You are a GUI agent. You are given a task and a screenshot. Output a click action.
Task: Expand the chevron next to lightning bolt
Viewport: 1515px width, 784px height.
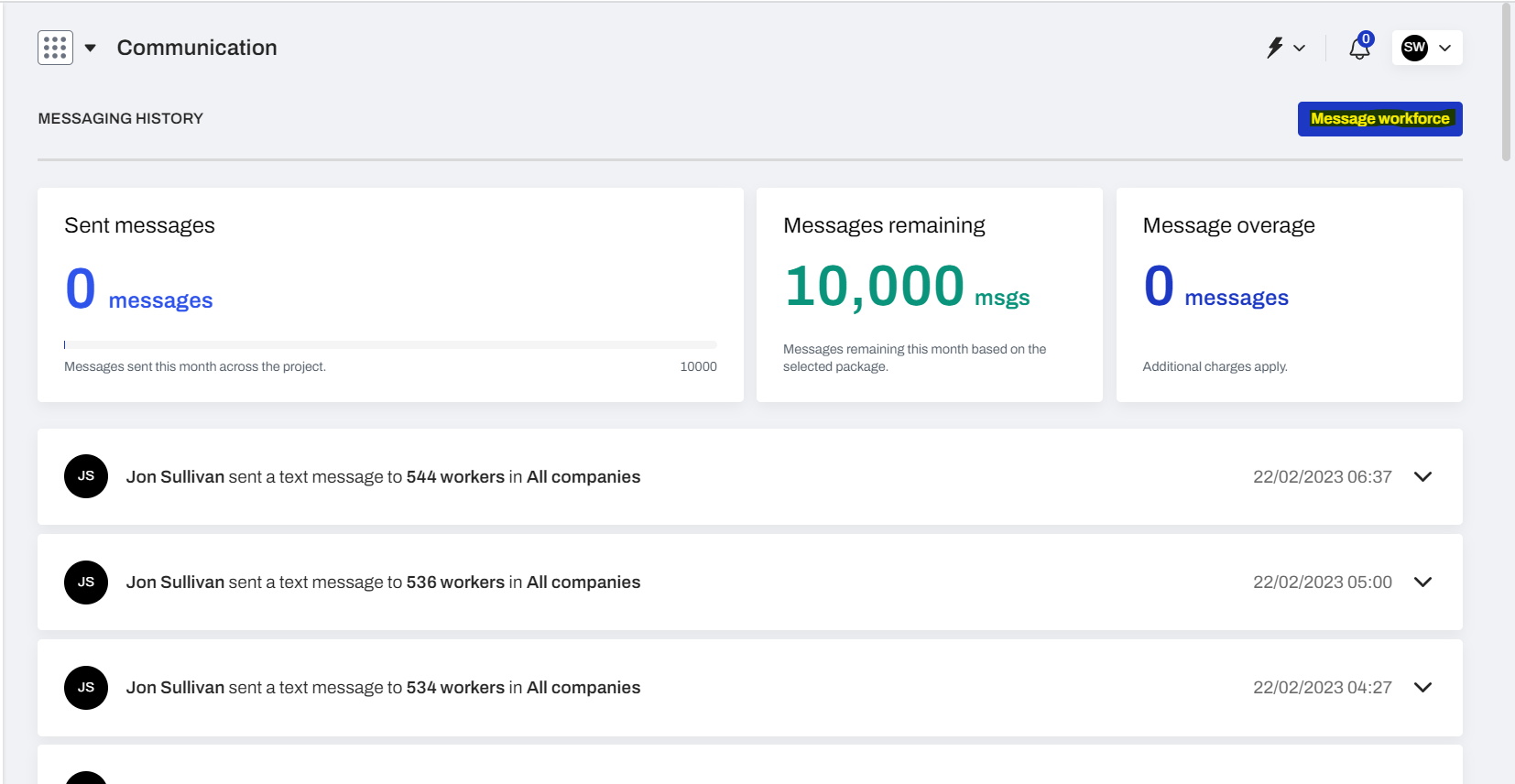pos(1299,48)
